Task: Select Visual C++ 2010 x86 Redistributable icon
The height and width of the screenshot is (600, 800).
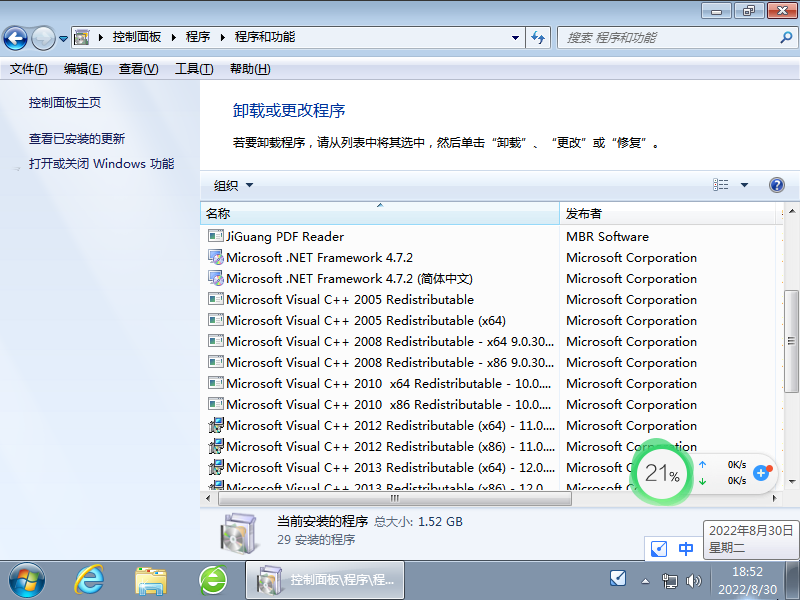Action: tap(216, 404)
